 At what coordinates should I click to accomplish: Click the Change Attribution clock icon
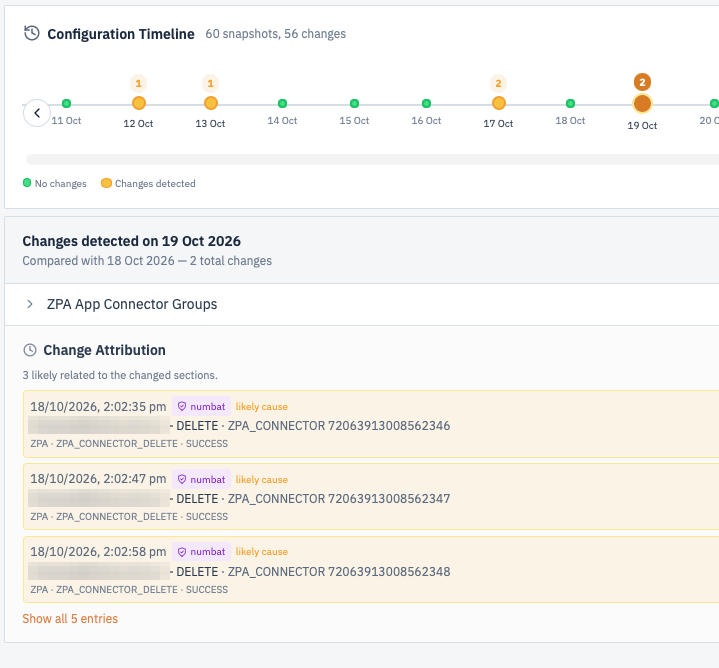click(x=30, y=350)
